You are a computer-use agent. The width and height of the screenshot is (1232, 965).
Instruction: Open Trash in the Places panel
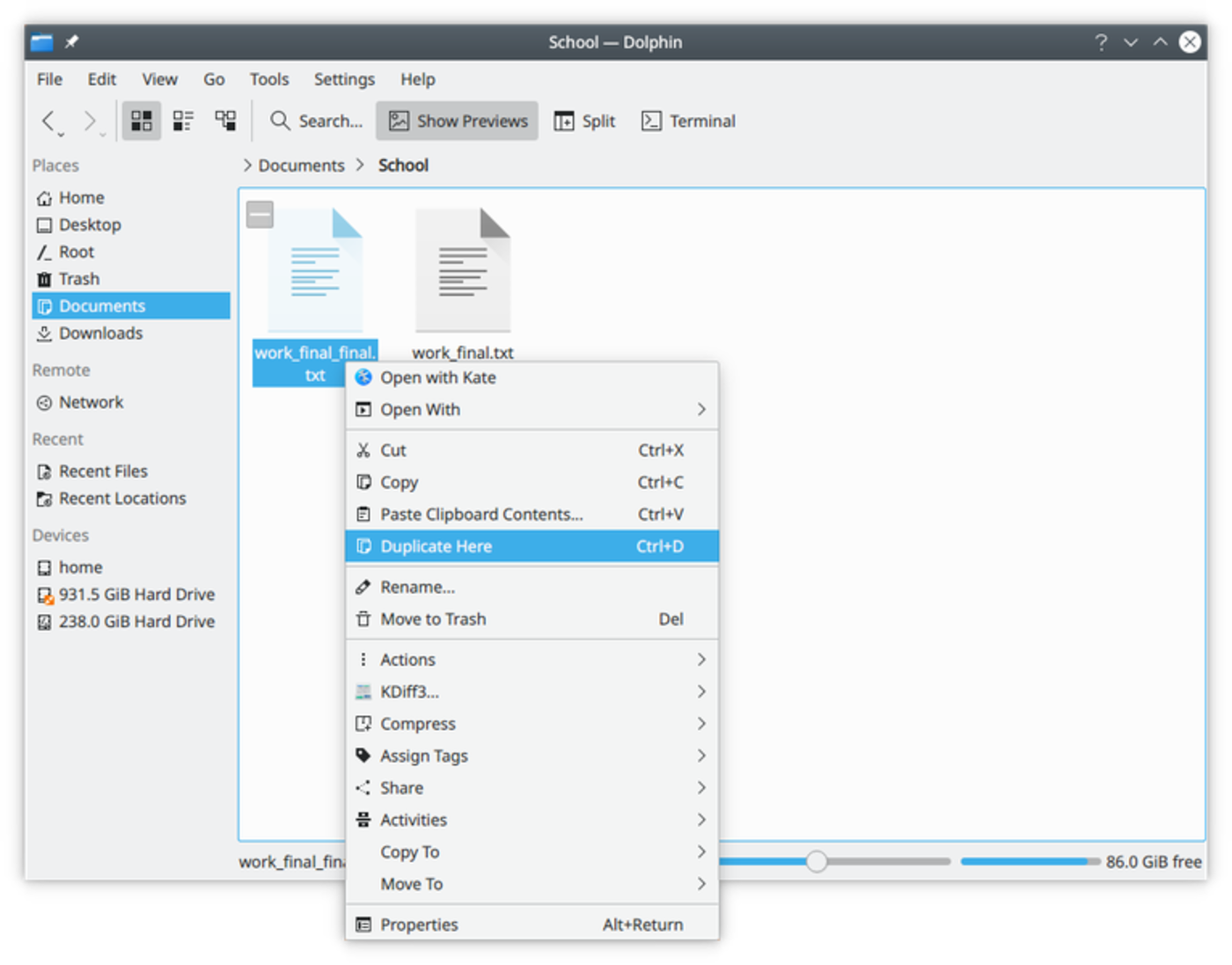pos(78,279)
